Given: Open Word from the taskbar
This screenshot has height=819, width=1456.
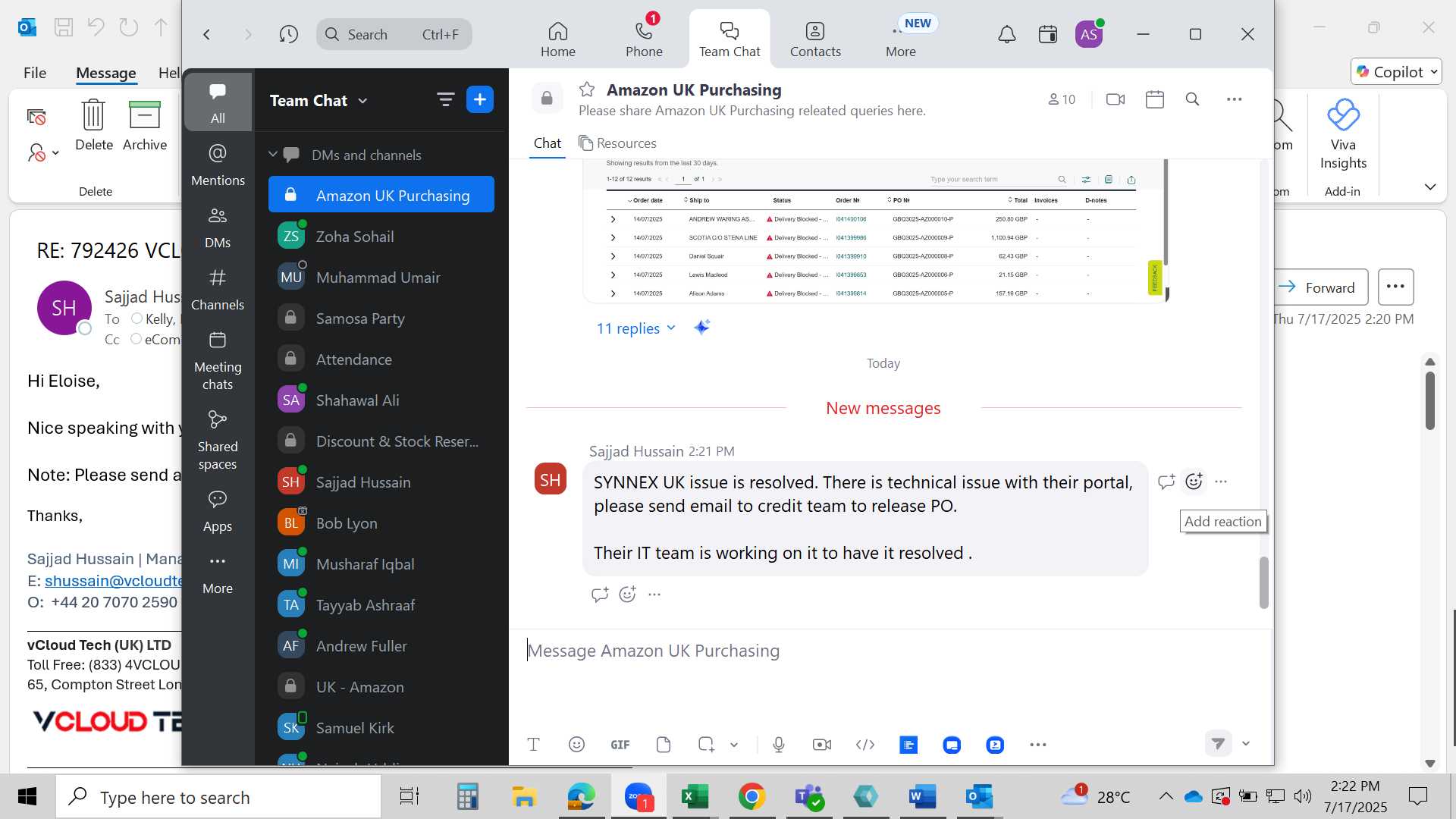Looking at the screenshot, I should tap(922, 797).
